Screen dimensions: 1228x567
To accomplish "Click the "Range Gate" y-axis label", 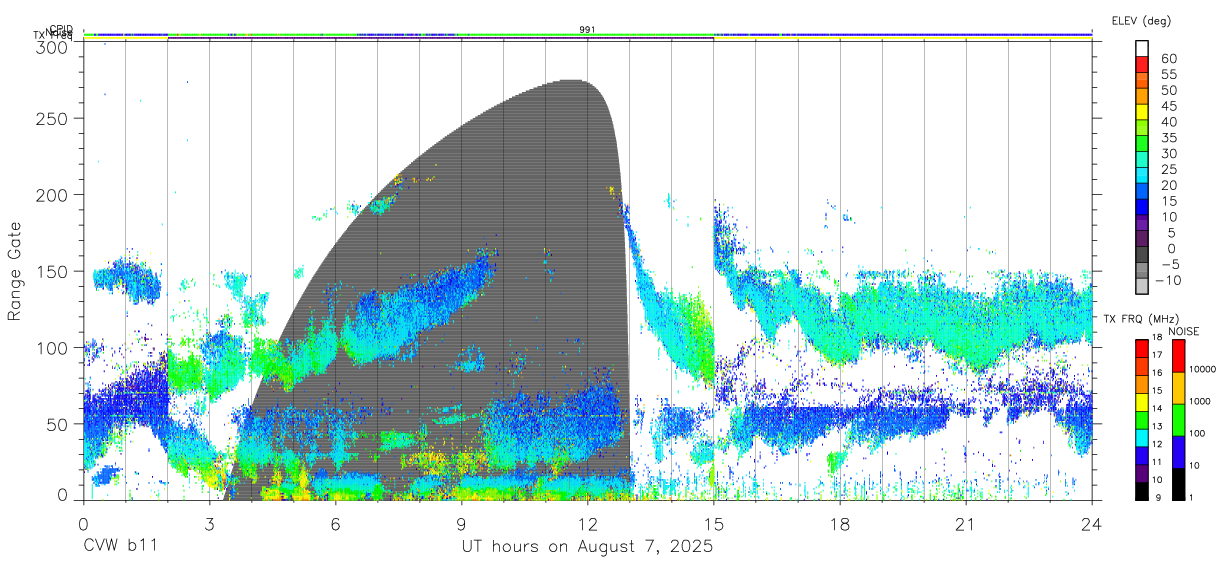I will pos(15,271).
